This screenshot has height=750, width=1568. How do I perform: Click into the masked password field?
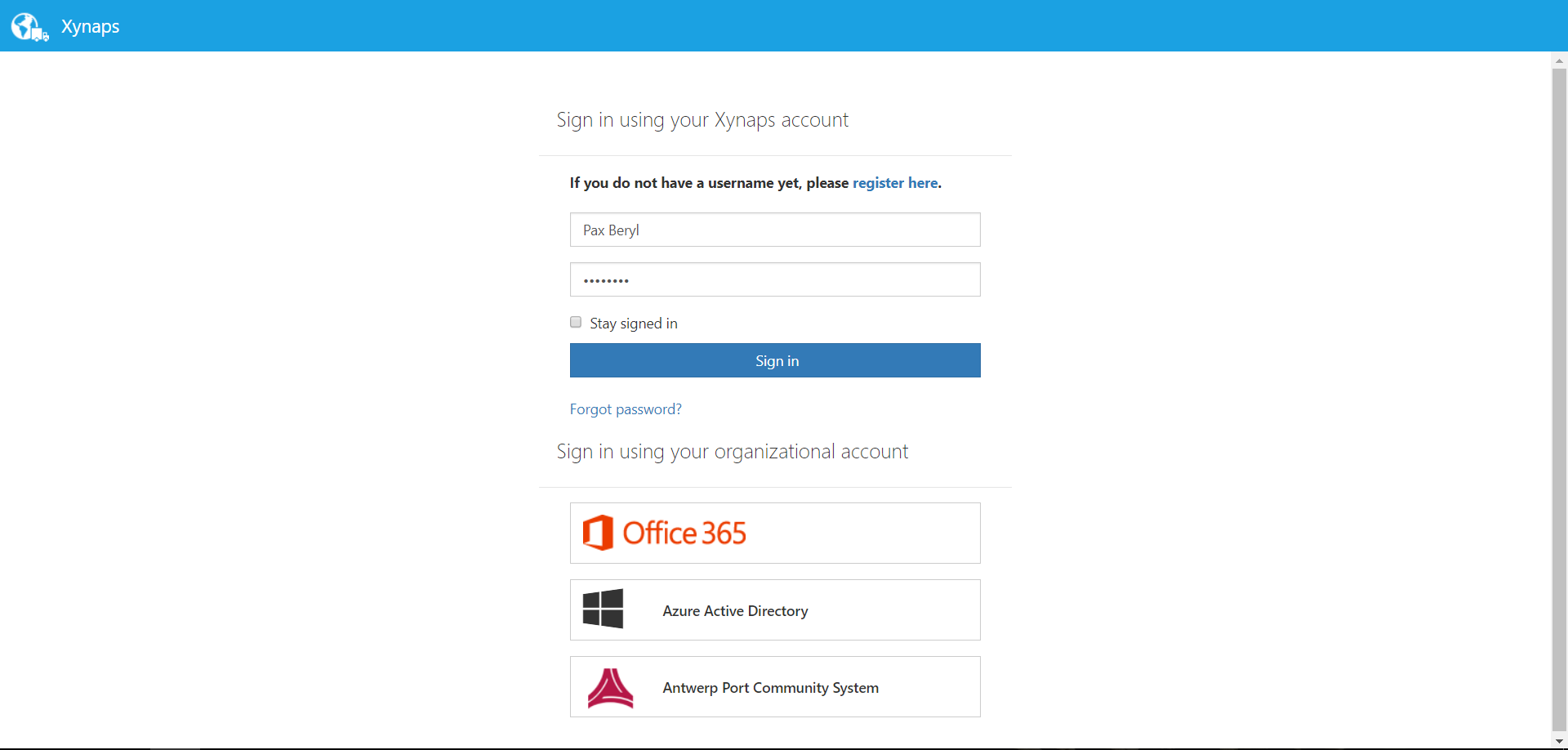point(774,279)
